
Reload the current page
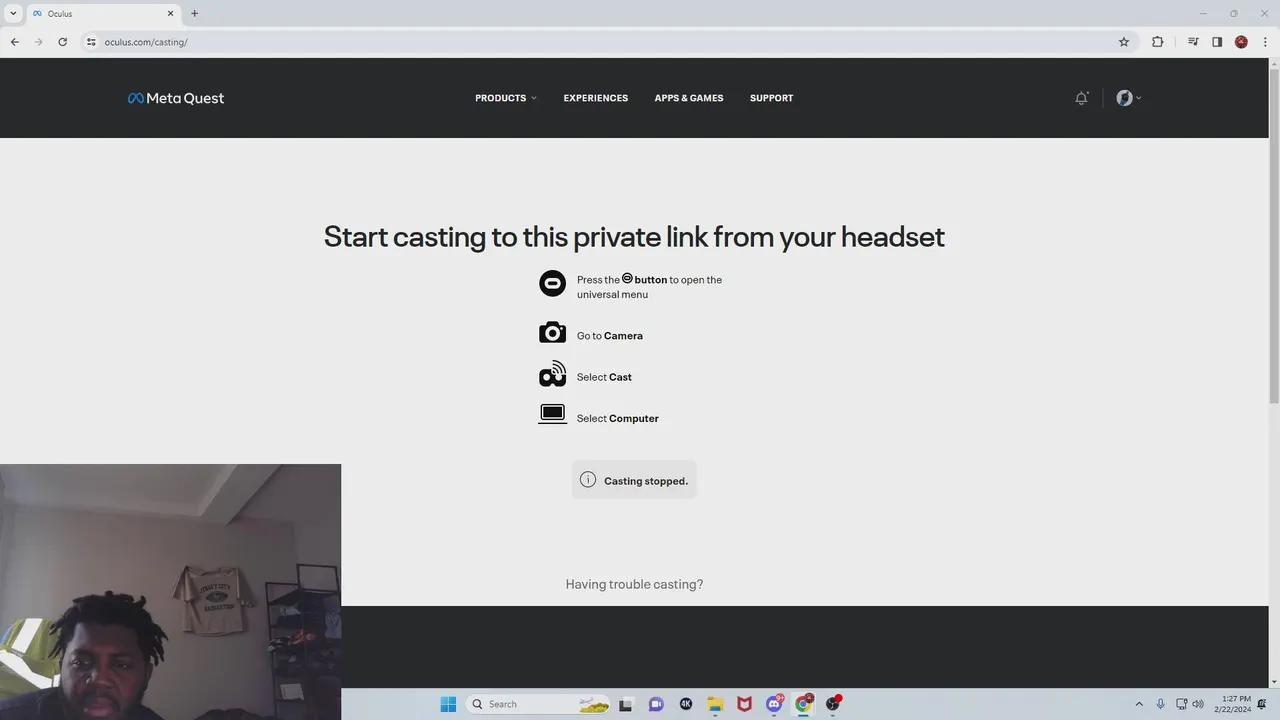click(x=62, y=42)
